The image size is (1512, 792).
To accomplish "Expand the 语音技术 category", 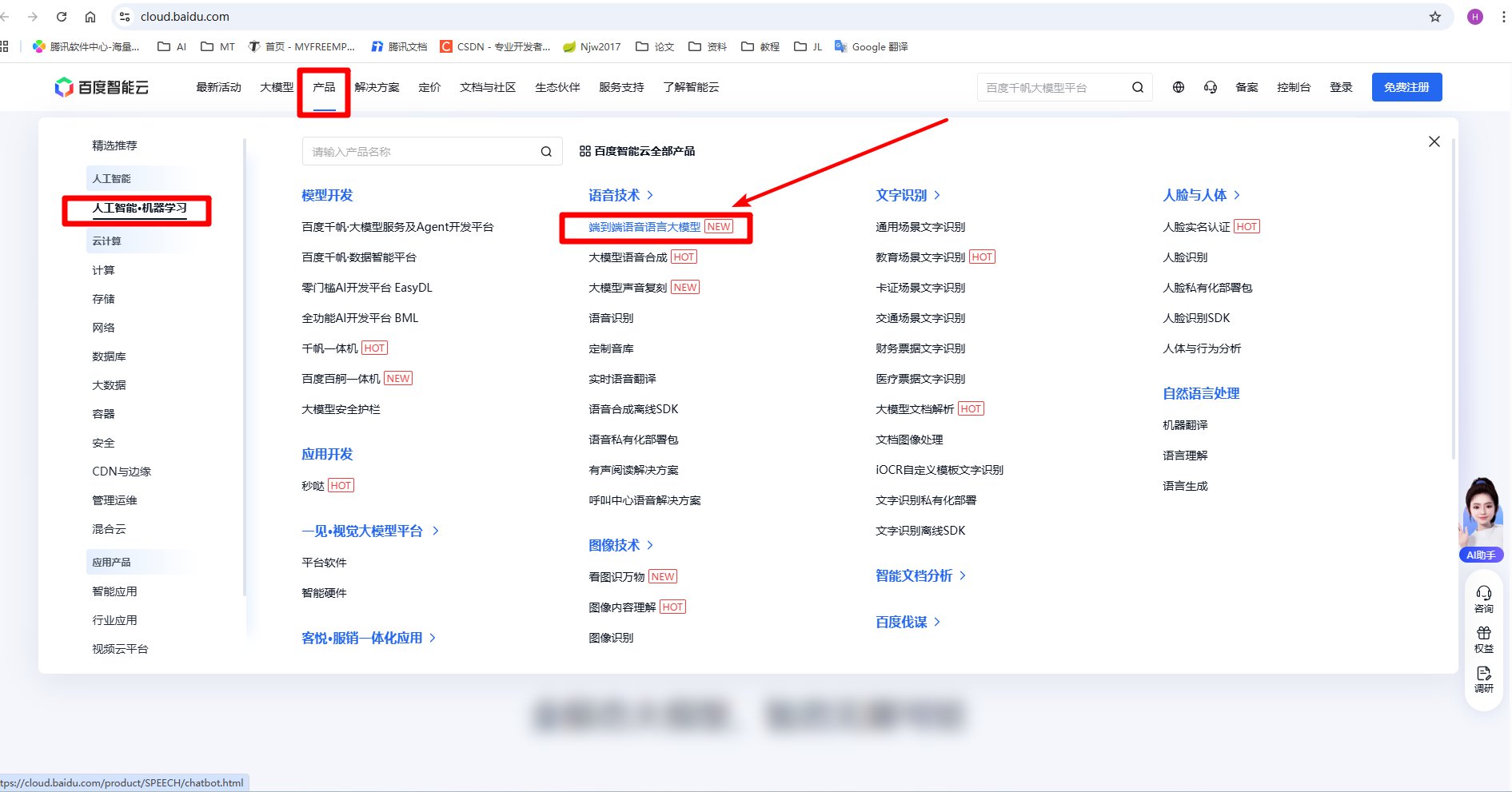I will 621,195.
